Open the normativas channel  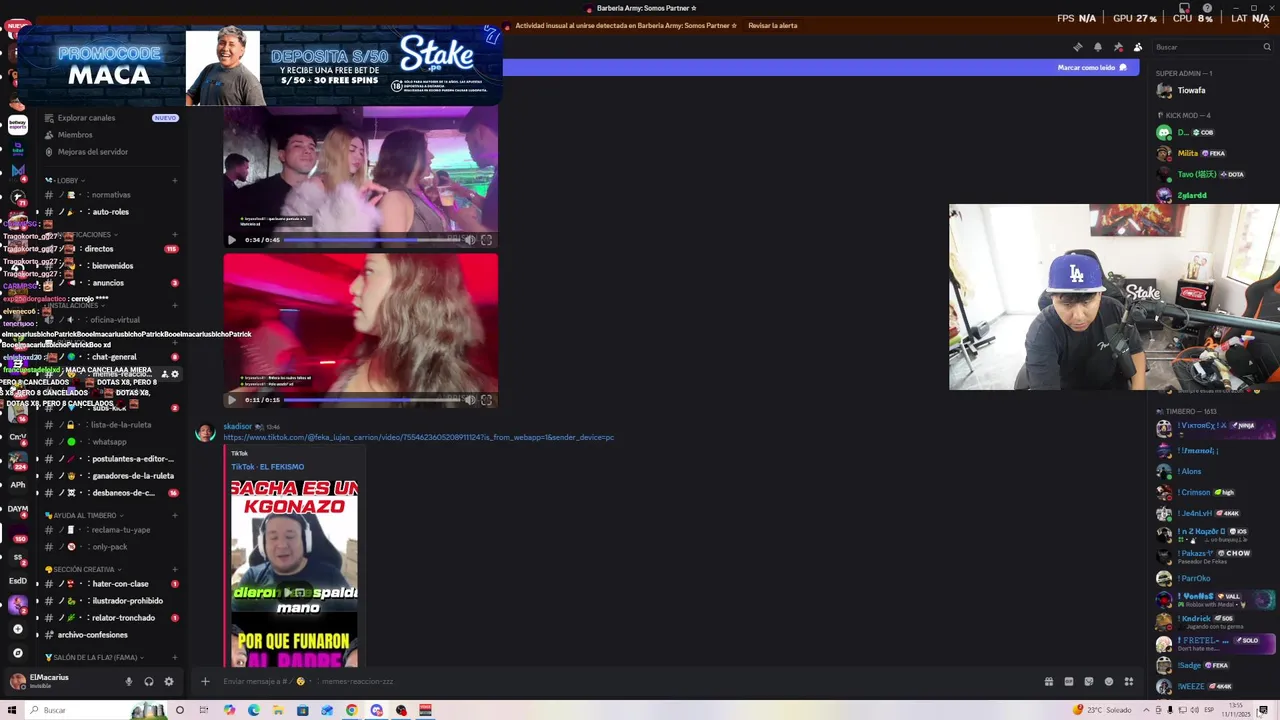(x=110, y=195)
